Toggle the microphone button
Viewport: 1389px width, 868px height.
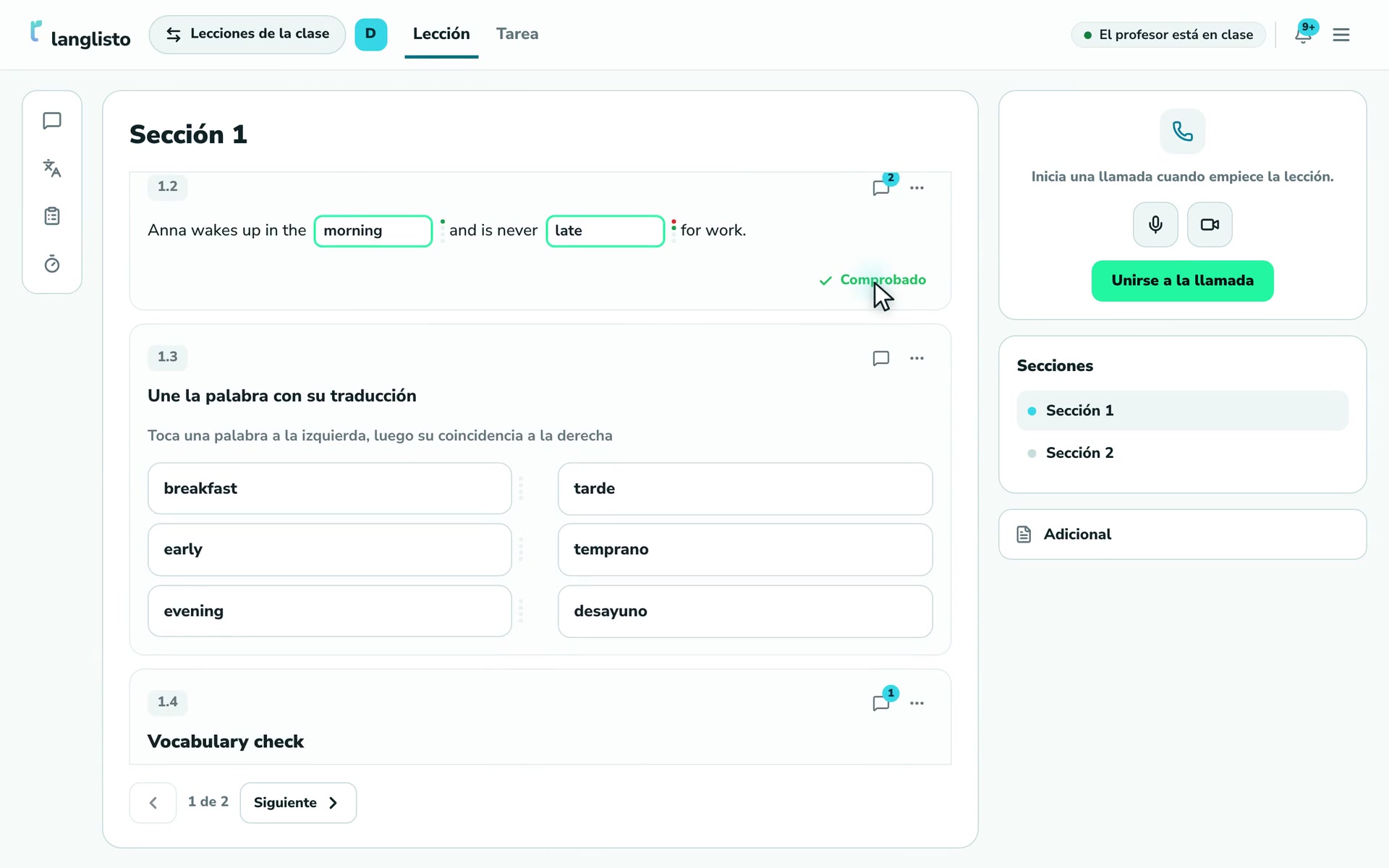click(1155, 224)
